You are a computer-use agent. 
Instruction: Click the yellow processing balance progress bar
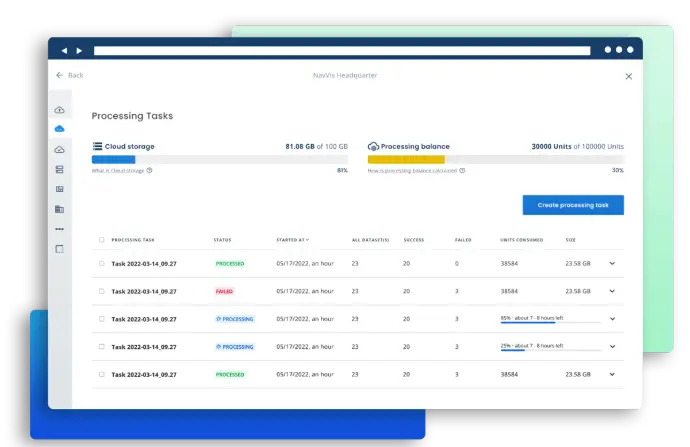click(406, 159)
